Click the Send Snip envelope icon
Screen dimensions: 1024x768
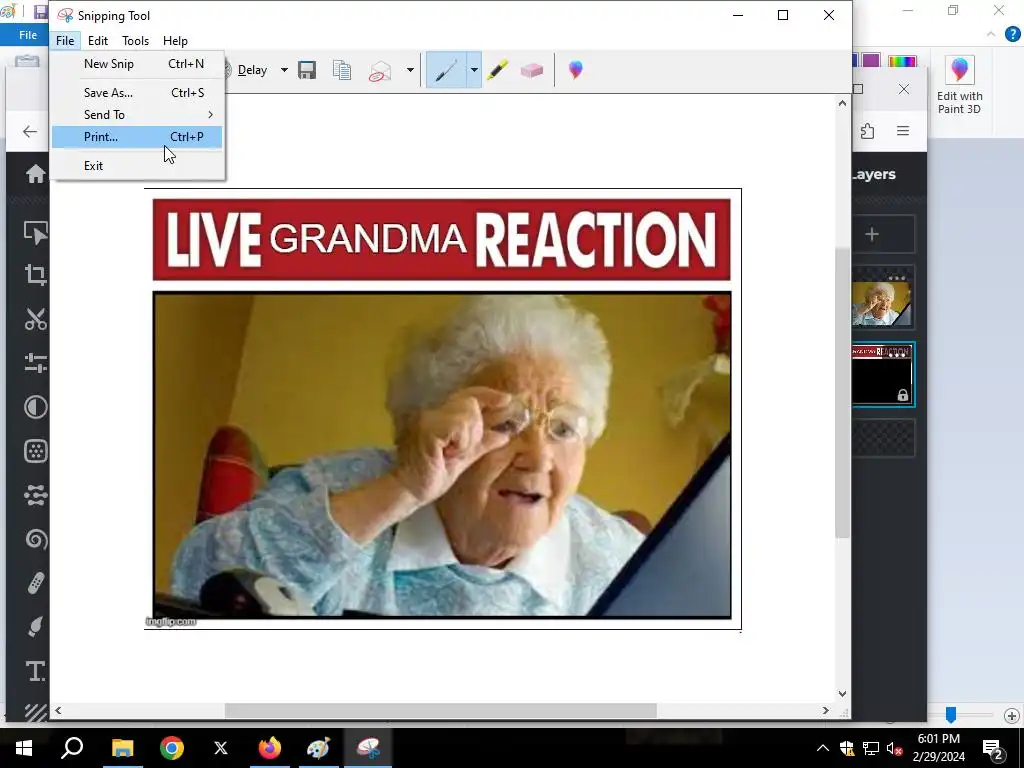pyautogui.click(x=380, y=70)
